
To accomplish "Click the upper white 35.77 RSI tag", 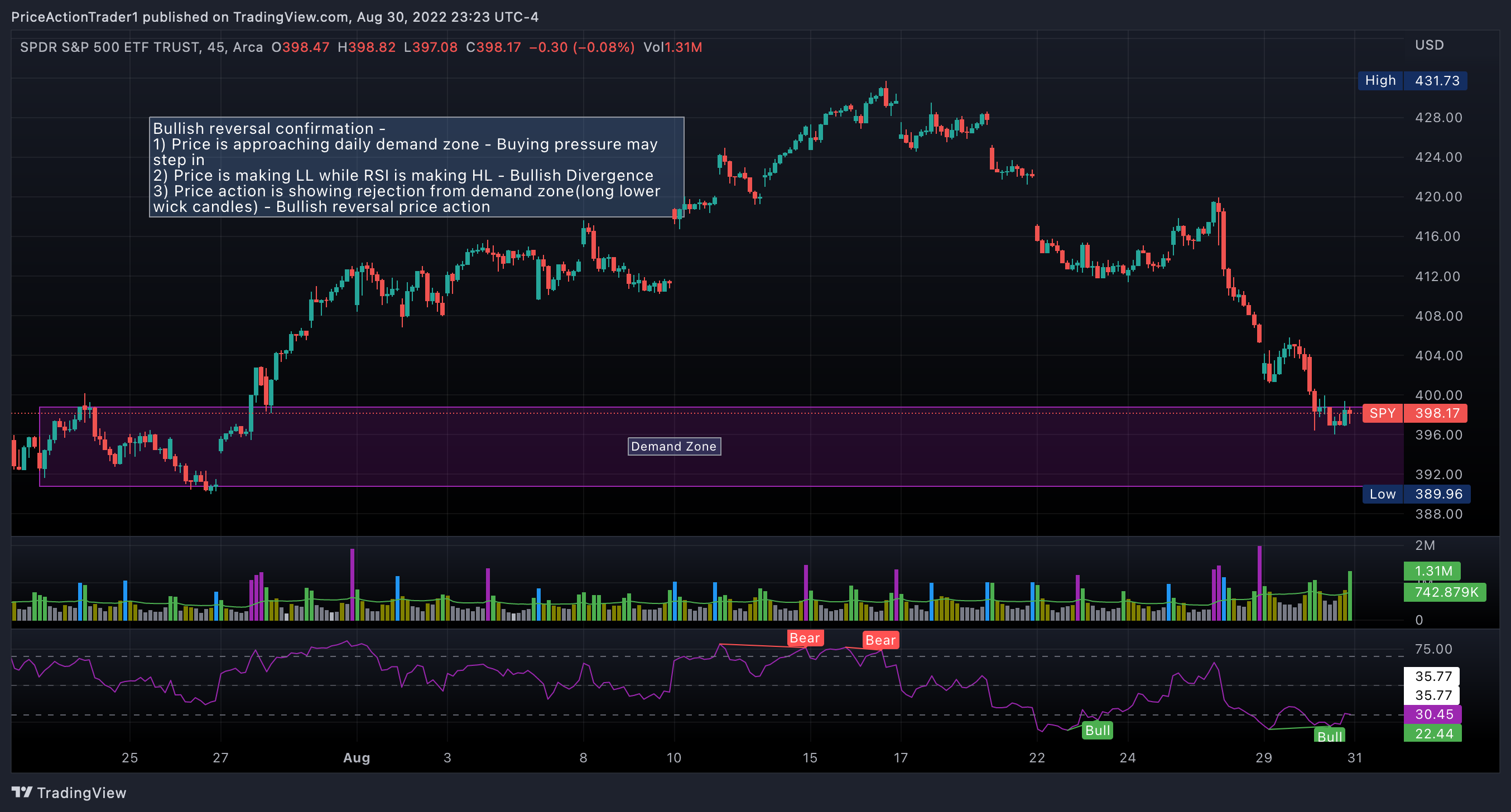I will 1432,676.
